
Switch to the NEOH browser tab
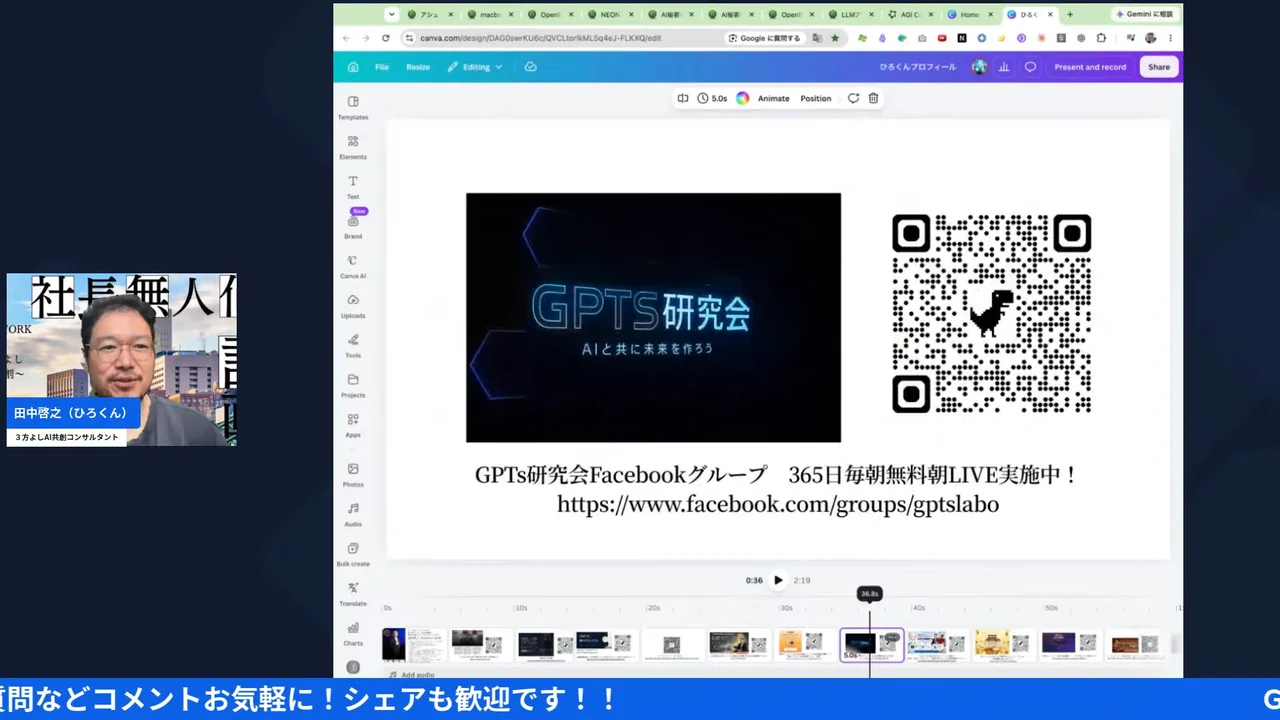(x=612, y=15)
